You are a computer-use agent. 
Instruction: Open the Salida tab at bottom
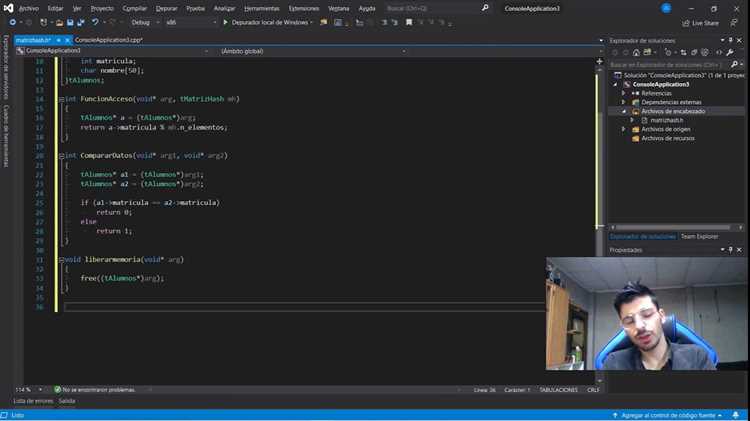coord(67,401)
